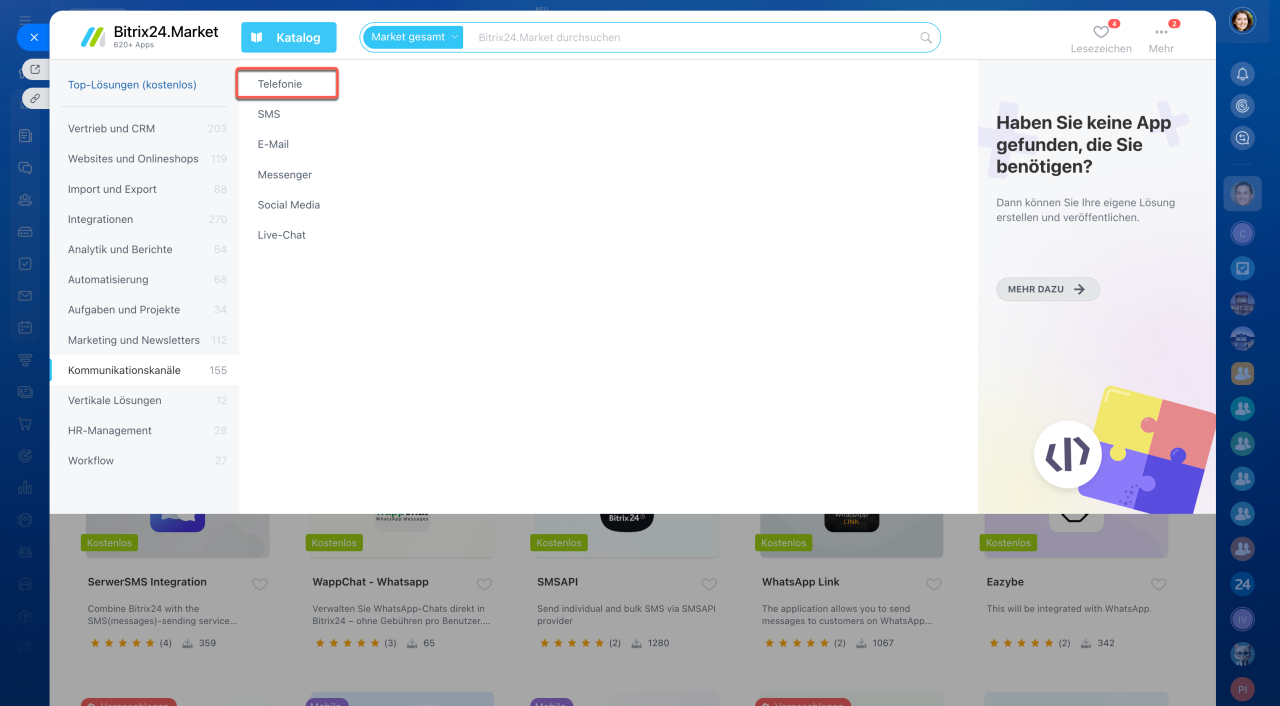The height and width of the screenshot is (706, 1280).
Task: Open Top-Lösungen (kostenlos) link
Action: pyautogui.click(x=132, y=85)
